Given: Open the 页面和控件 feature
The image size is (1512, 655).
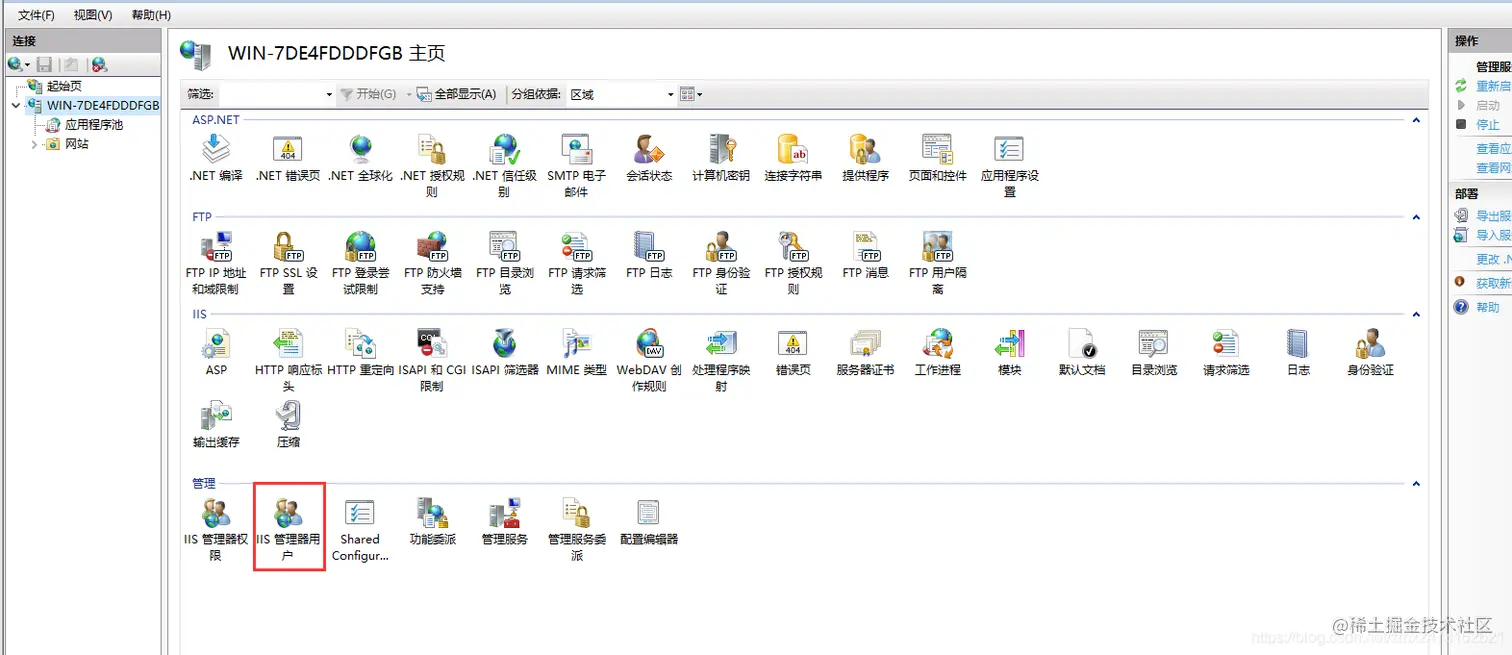Looking at the screenshot, I should coord(937,158).
